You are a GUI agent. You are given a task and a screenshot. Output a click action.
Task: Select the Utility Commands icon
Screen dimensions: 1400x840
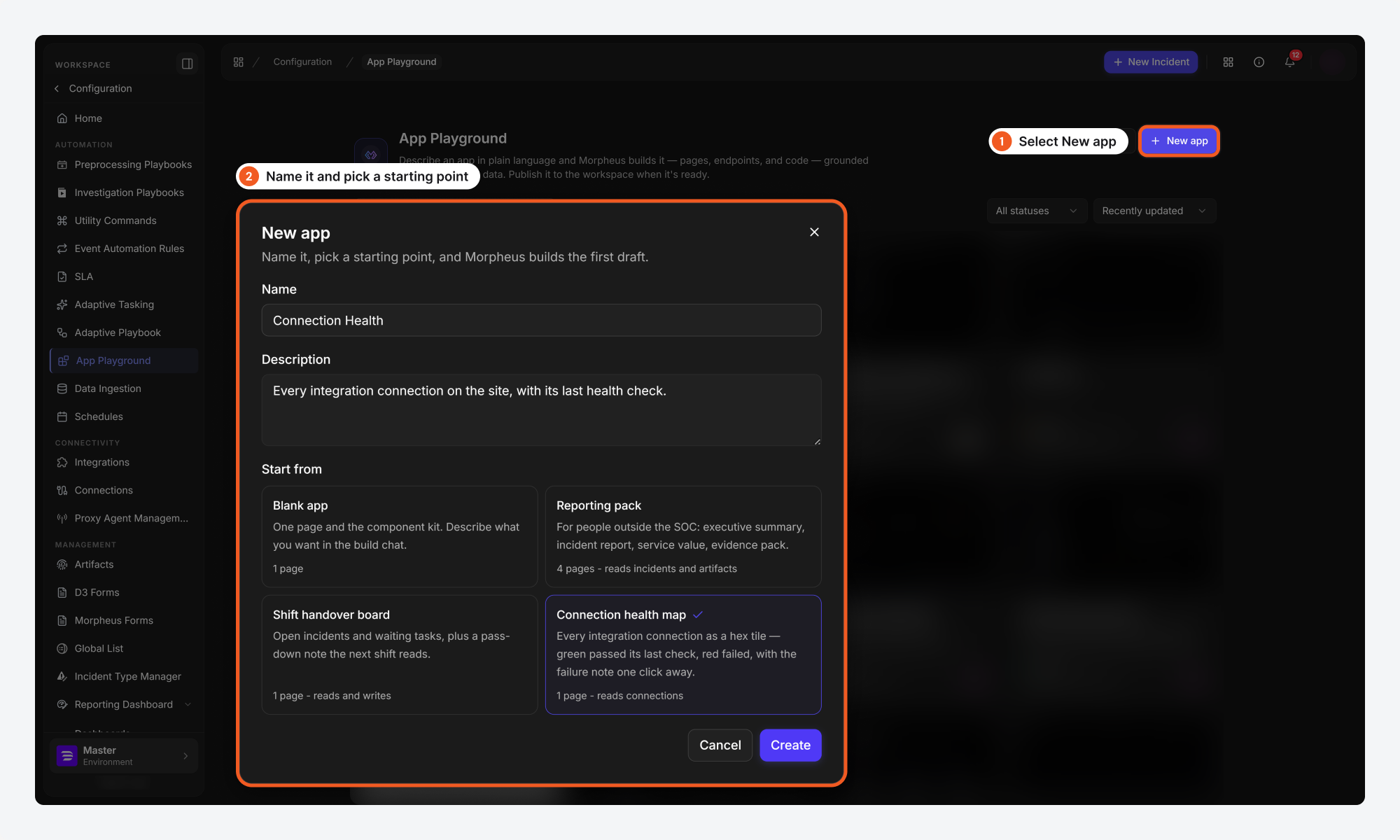tap(62, 220)
